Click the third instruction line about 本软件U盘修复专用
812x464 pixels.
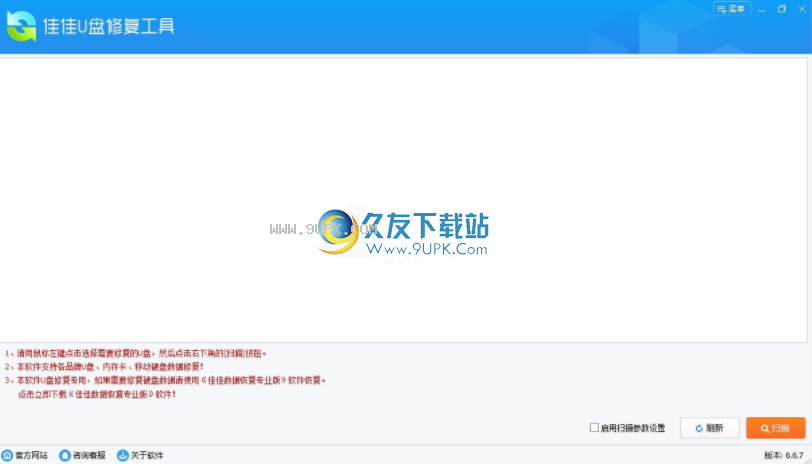click(x=165, y=380)
